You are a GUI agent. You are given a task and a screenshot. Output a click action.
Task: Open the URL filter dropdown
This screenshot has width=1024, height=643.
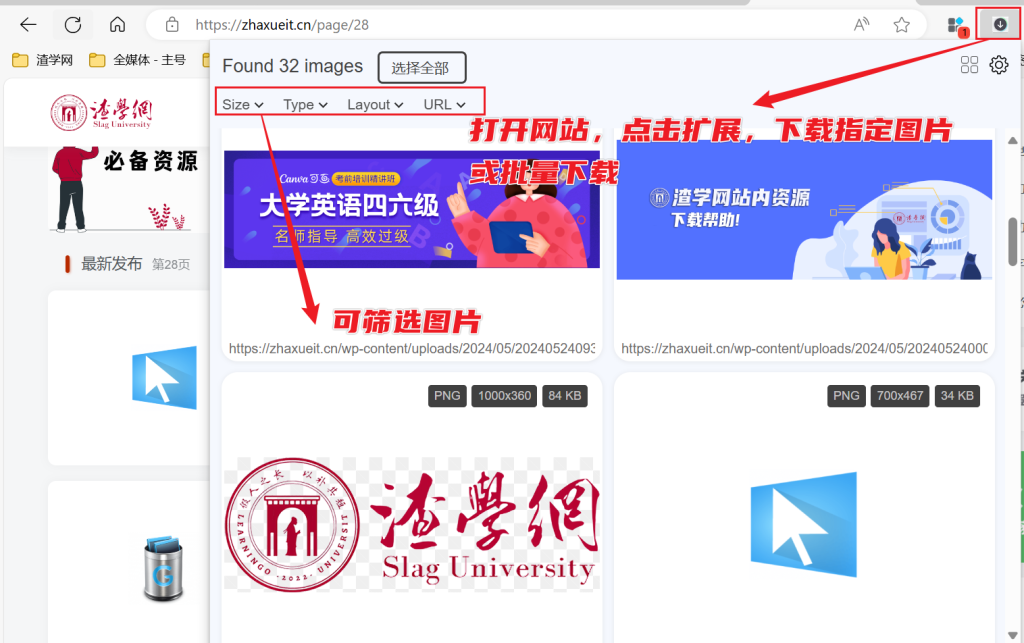point(443,104)
